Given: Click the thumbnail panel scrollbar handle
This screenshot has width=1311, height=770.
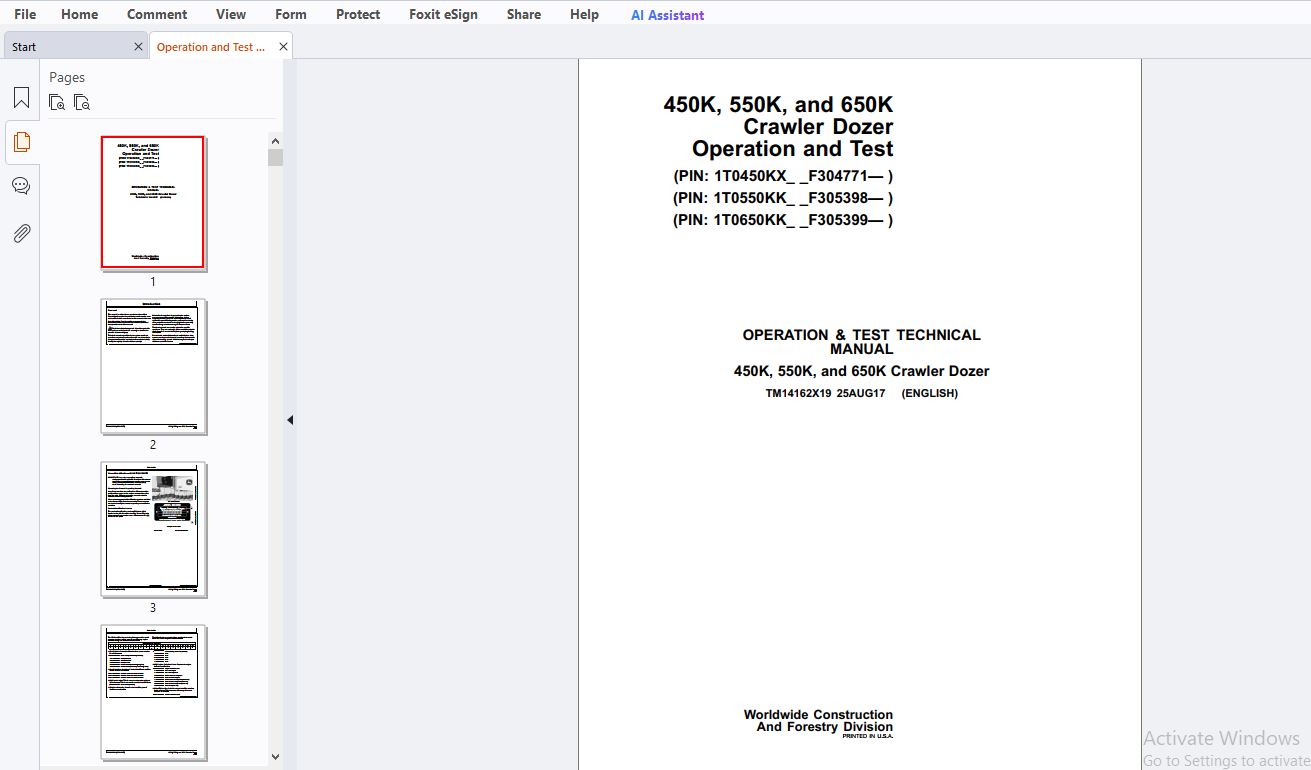Looking at the screenshot, I should (275, 157).
